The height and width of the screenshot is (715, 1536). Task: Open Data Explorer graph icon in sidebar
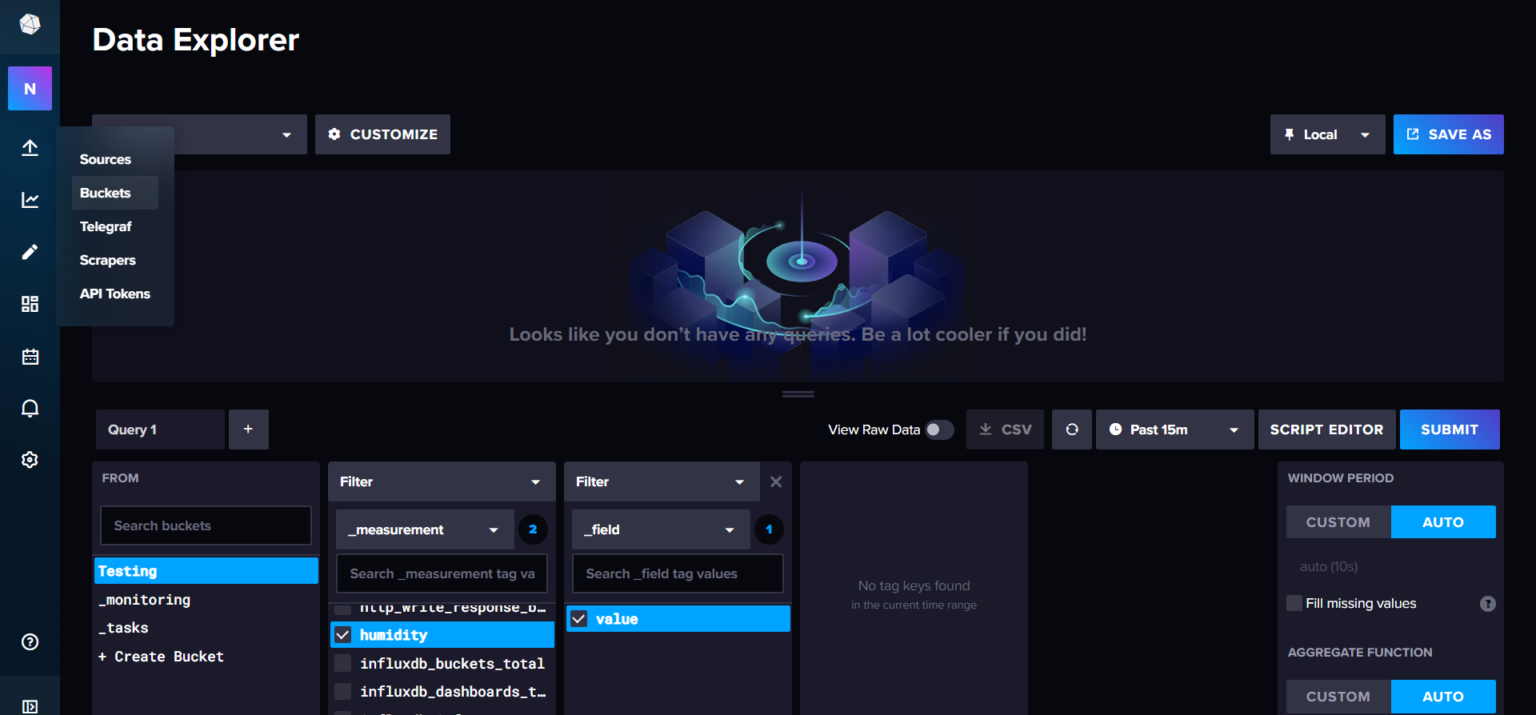tap(30, 200)
